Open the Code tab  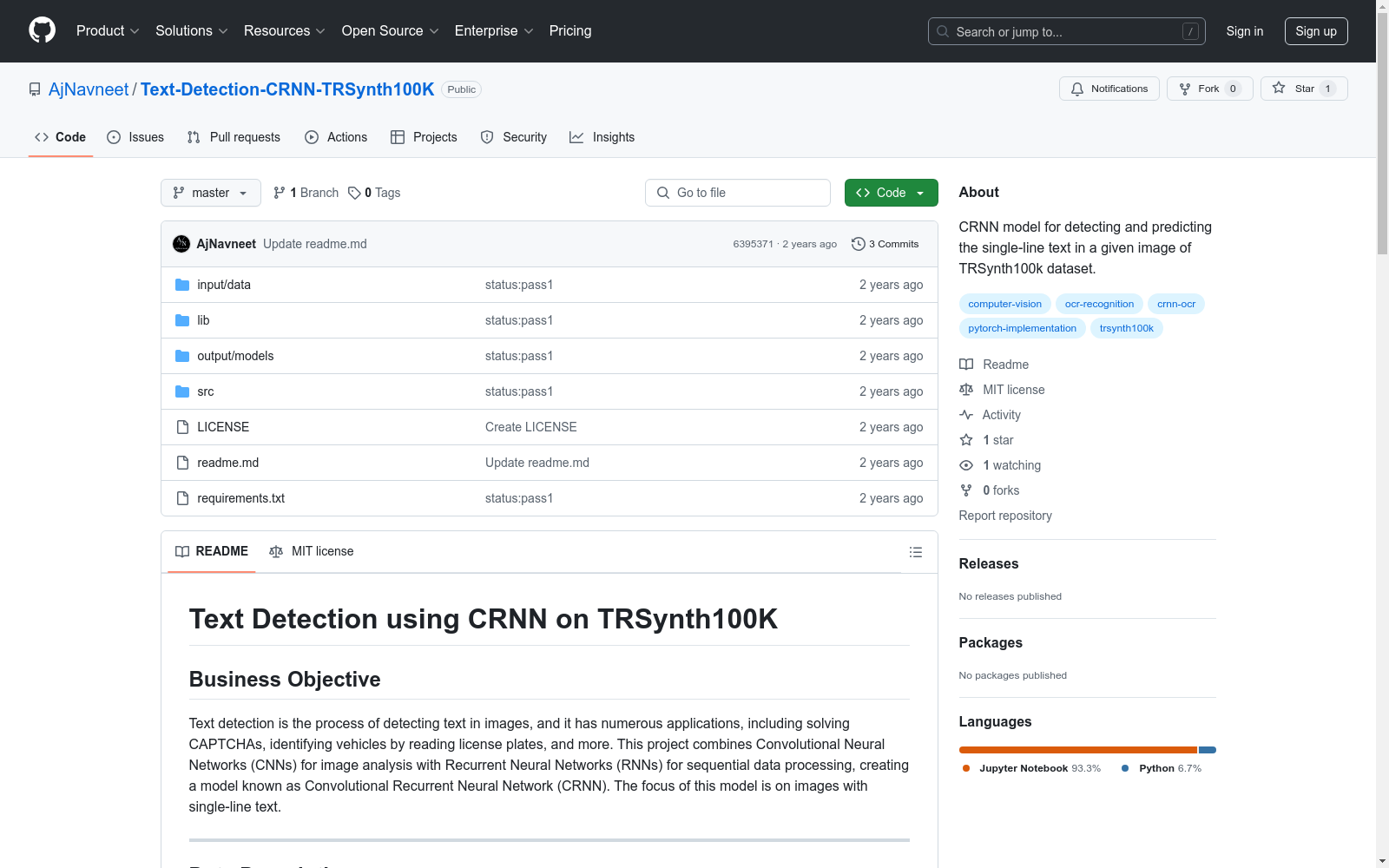click(61, 137)
